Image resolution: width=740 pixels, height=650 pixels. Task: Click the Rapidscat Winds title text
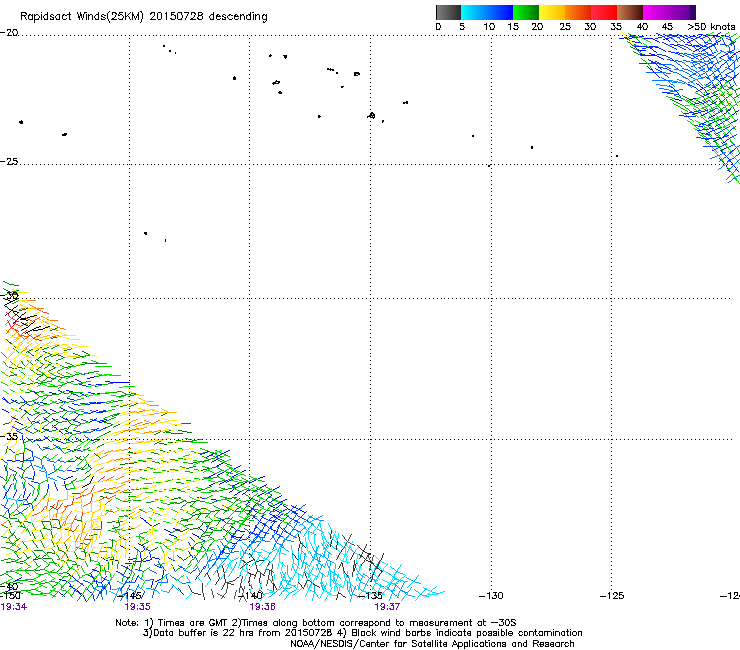point(143,17)
